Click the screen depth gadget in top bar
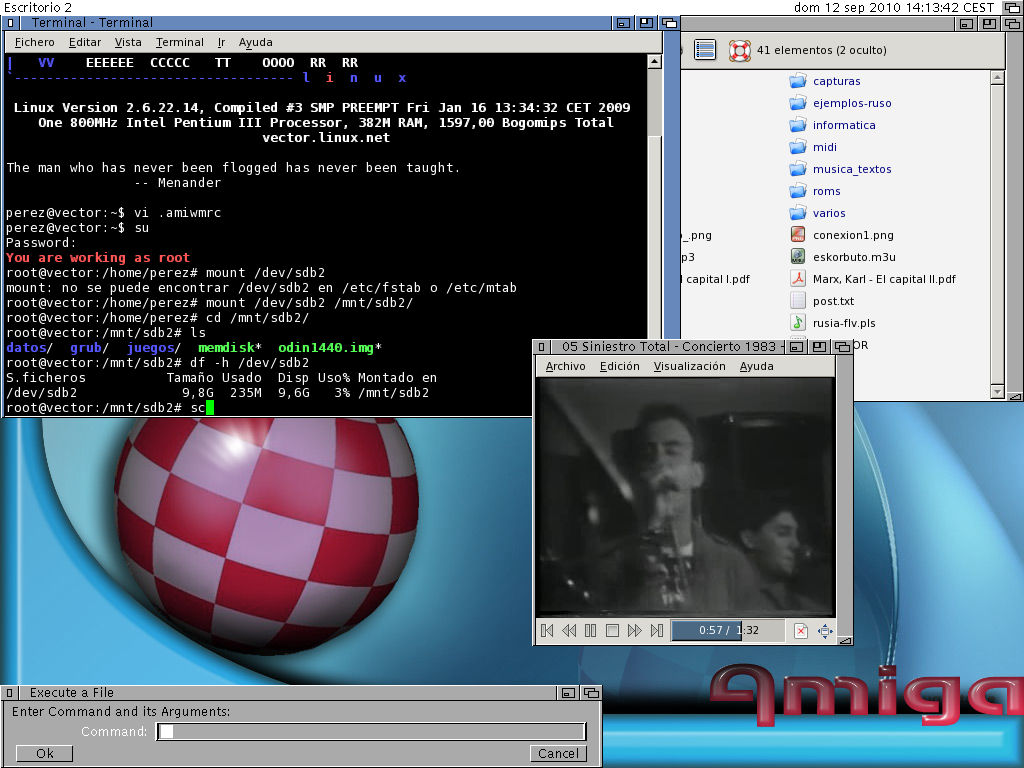Screen dimensions: 1024x768 click(1012, 8)
